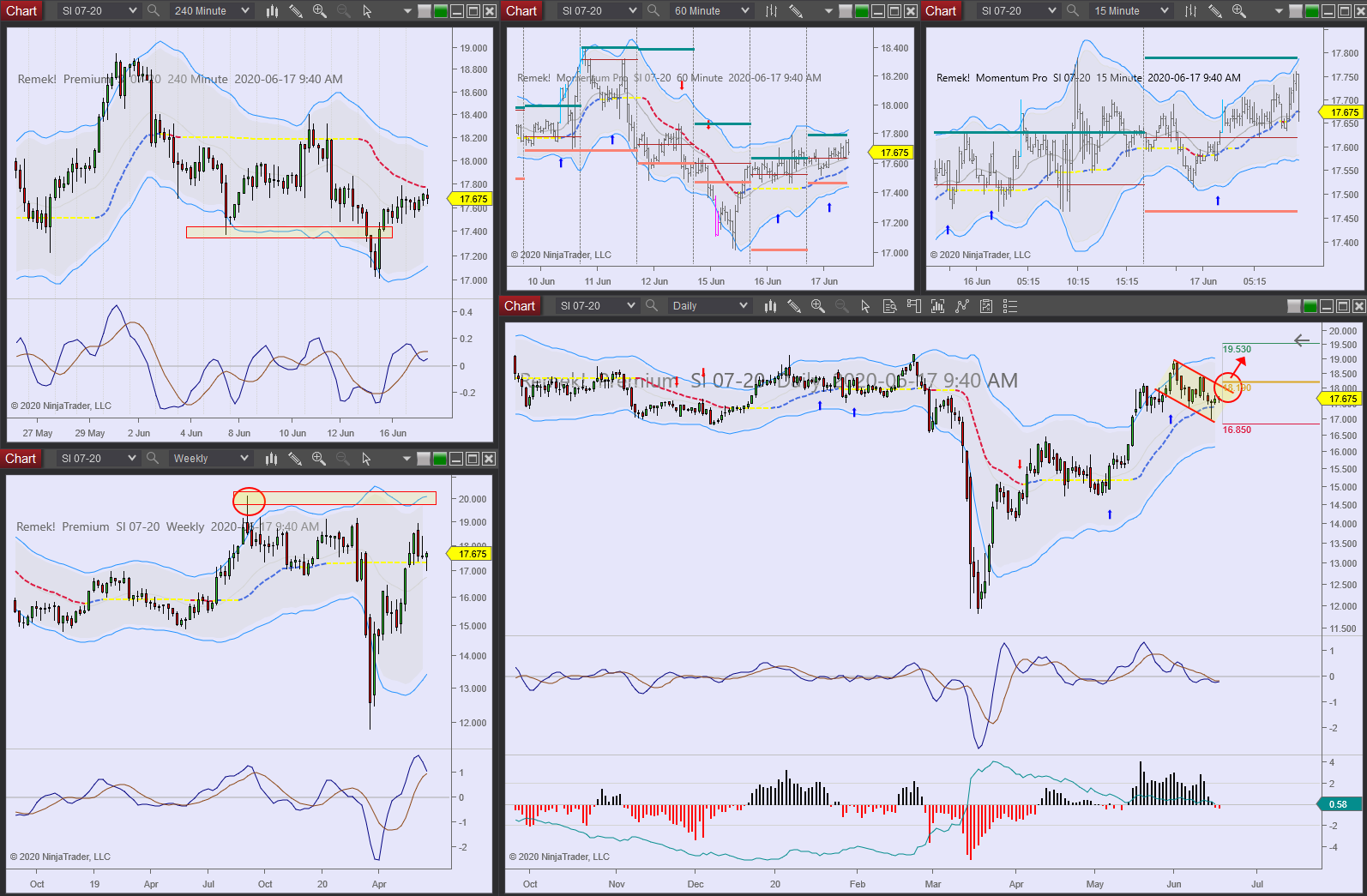
Task: Open Data Series icon in Daily chart toolbar
Action: [x=937, y=306]
